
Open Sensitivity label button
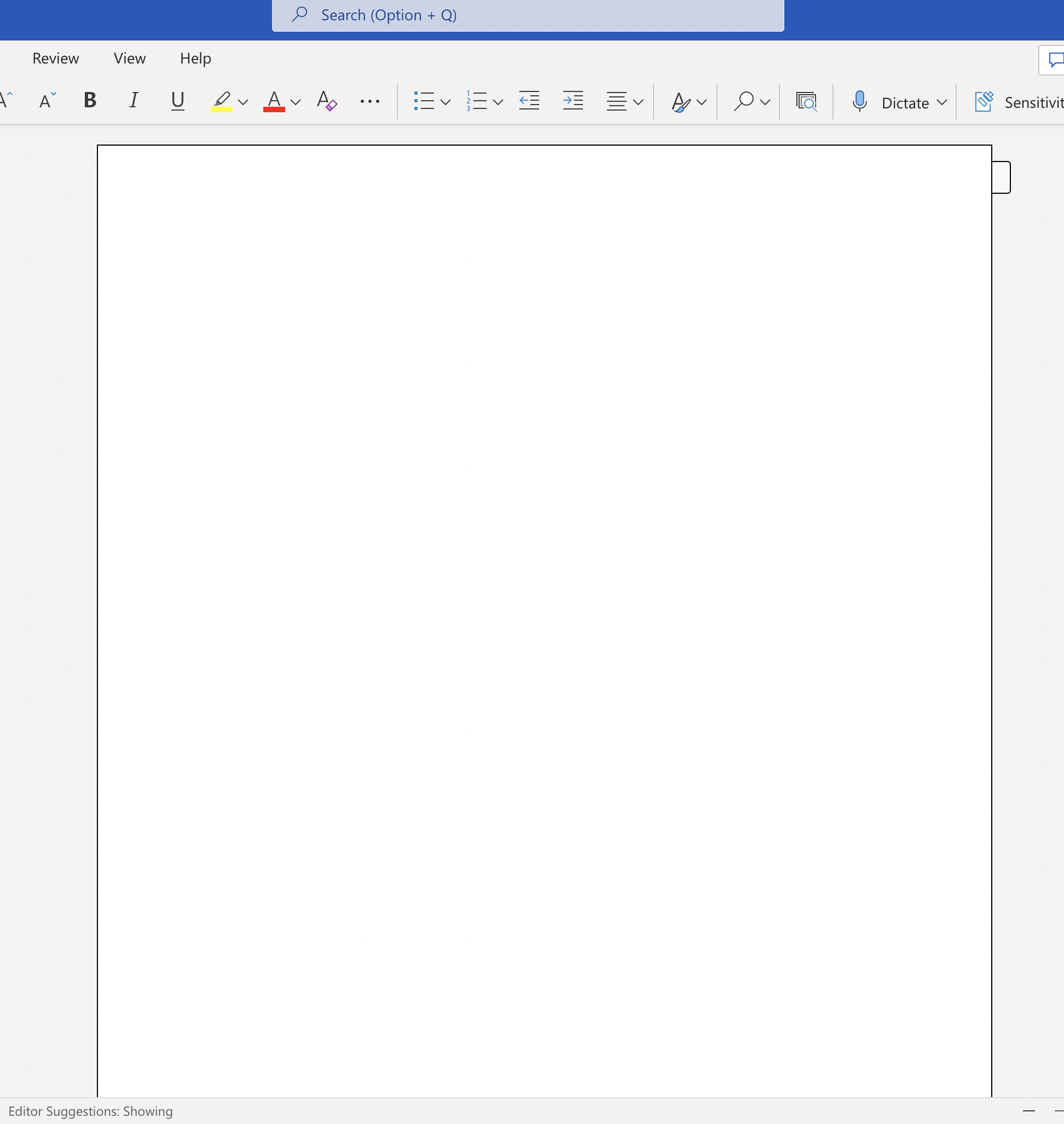pyautogui.click(x=1019, y=102)
